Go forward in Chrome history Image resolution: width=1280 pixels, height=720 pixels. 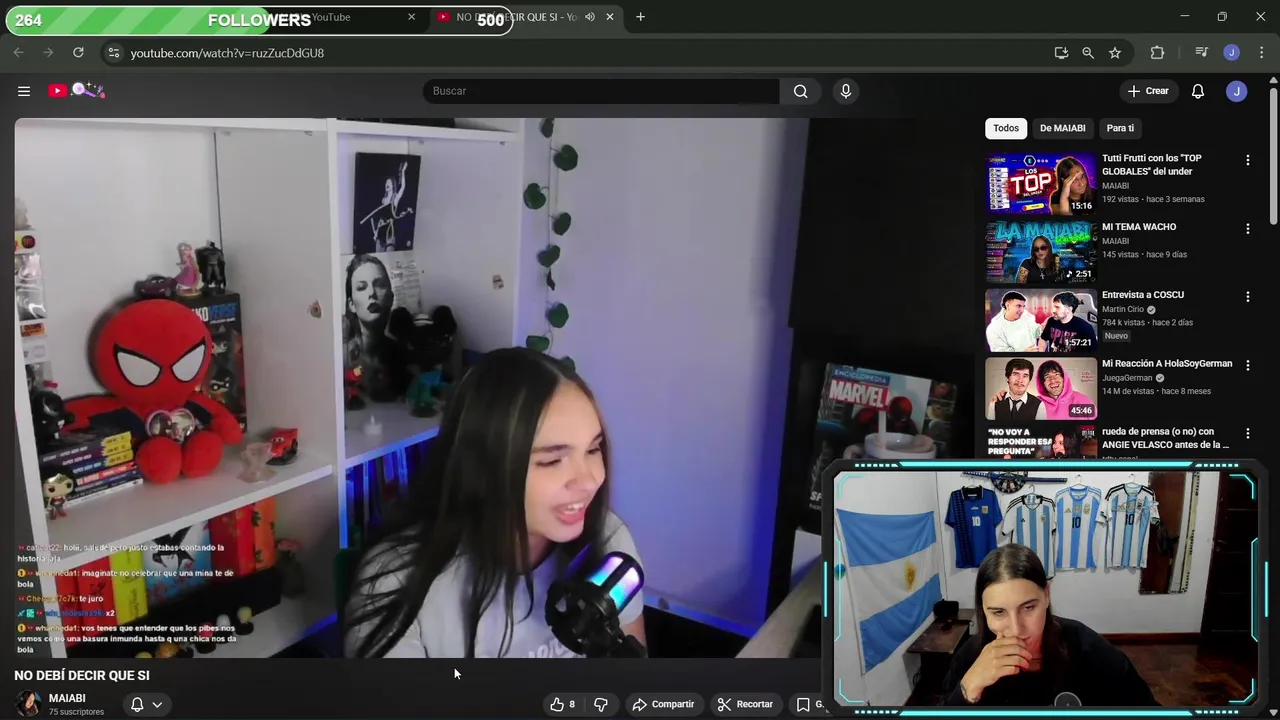coord(48,53)
